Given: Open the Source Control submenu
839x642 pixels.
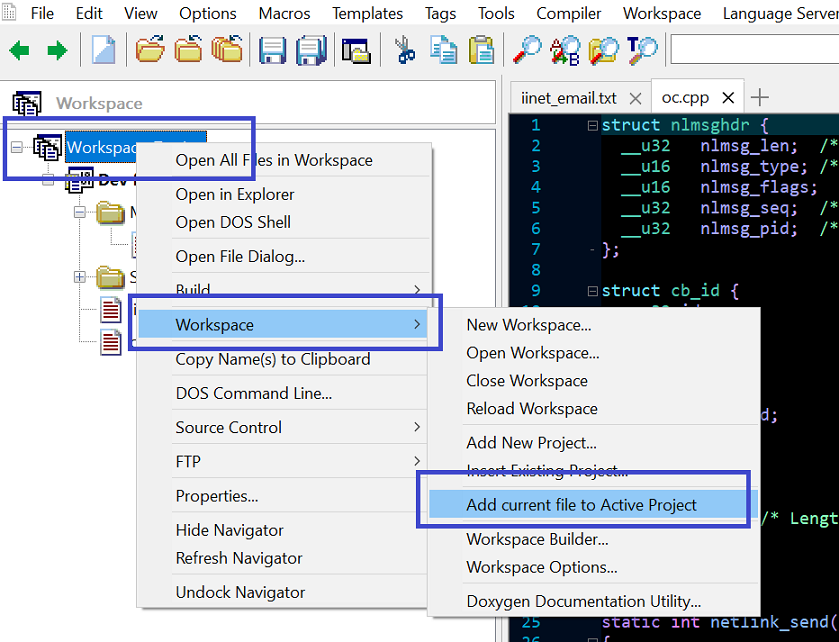Looking at the screenshot, I should (283, 427).
